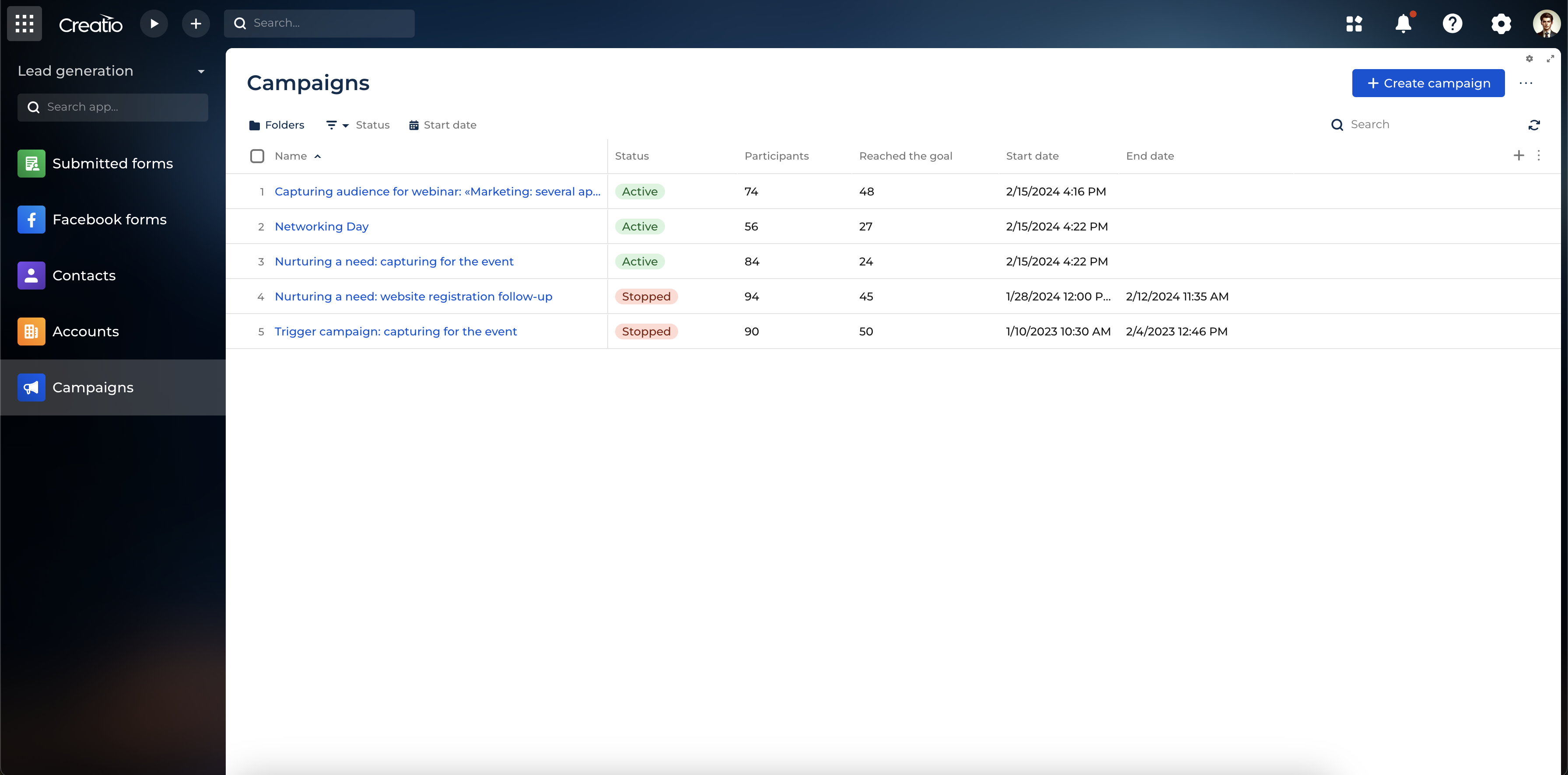This screenshot has width=1568, height=775.
Task: Click the add column plus icon
Action: 1519,156
